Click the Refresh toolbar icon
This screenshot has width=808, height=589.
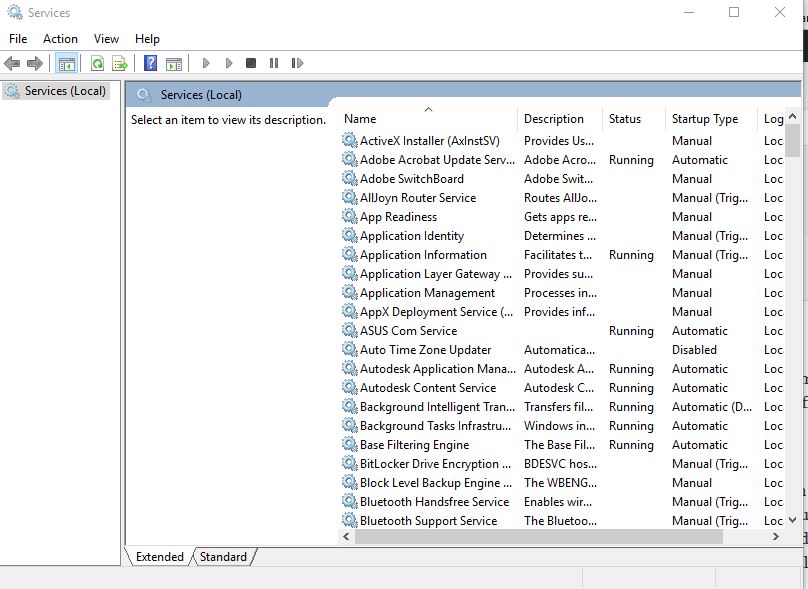pyautogui.click(x=97, y=64)
